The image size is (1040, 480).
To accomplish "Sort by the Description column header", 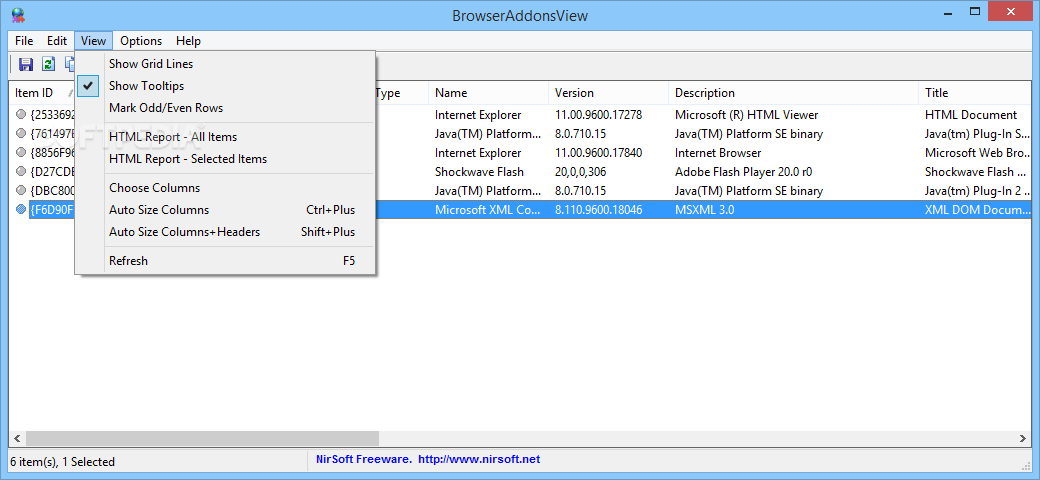I will (x=793, y=93).
